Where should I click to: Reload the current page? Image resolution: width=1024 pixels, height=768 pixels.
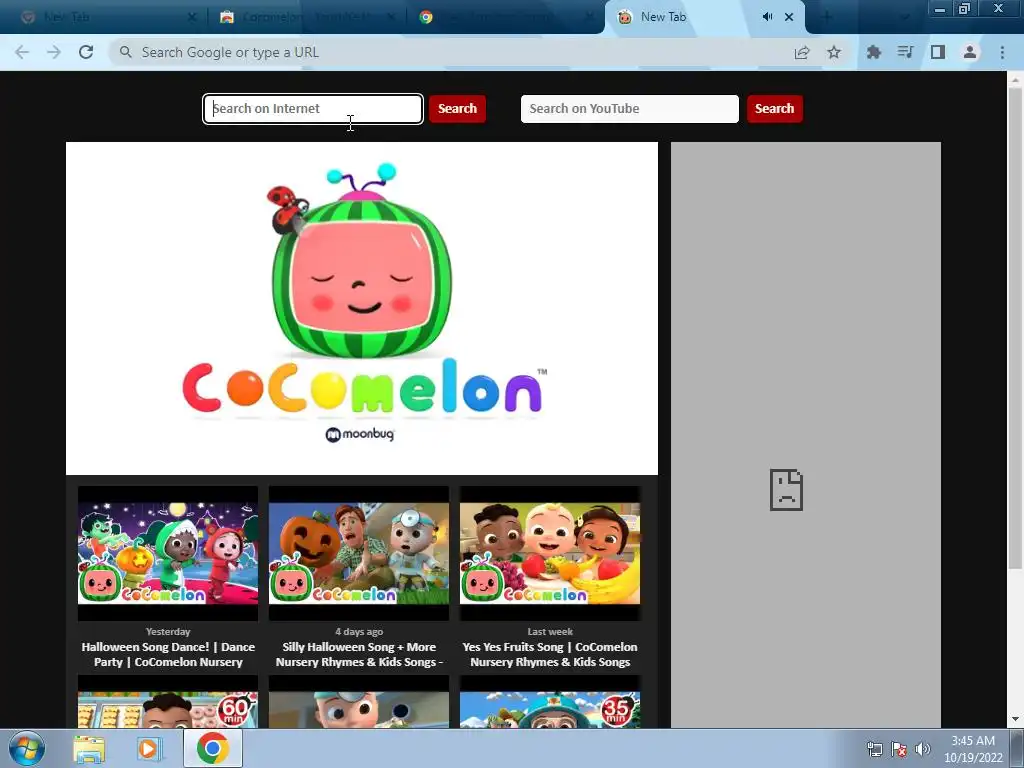pos(86,52)
